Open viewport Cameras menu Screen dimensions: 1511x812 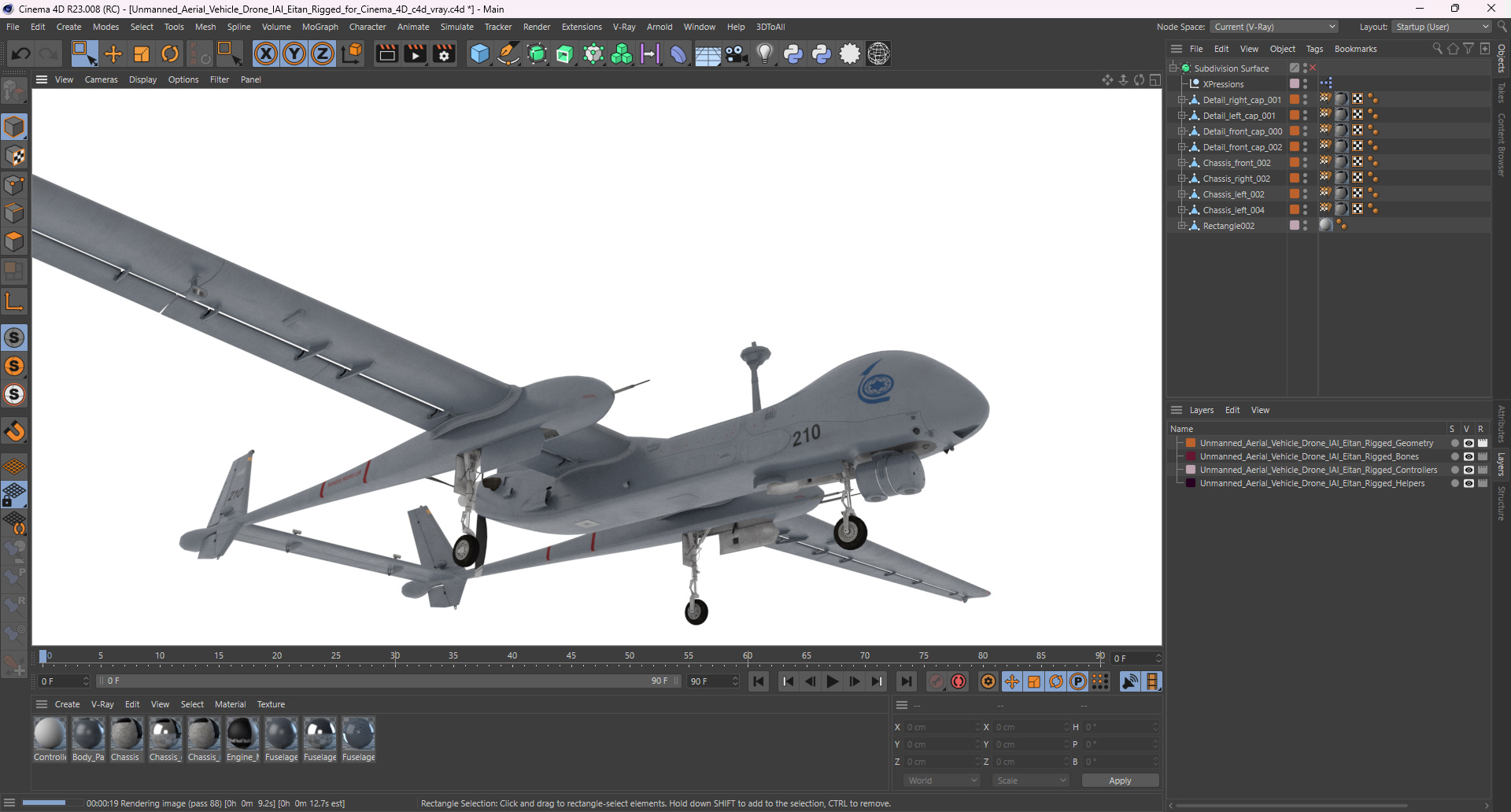click(101, 79)
